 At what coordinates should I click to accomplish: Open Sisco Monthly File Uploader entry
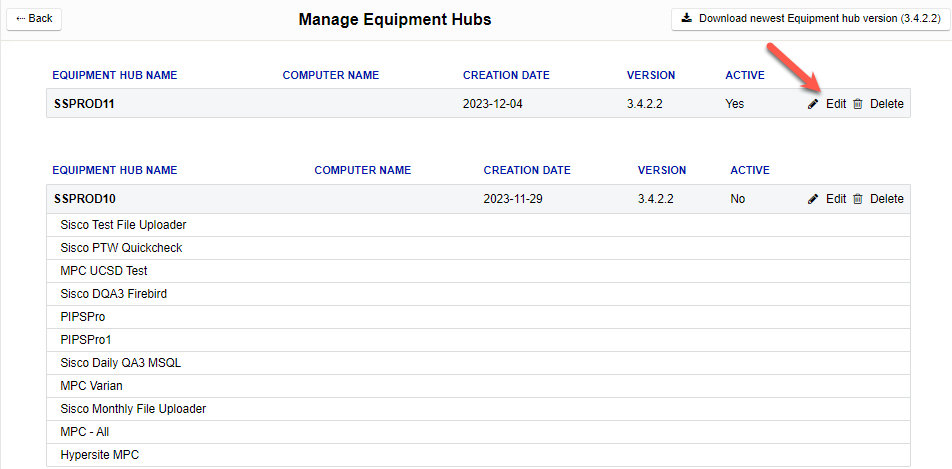click(x=133, y=409)
